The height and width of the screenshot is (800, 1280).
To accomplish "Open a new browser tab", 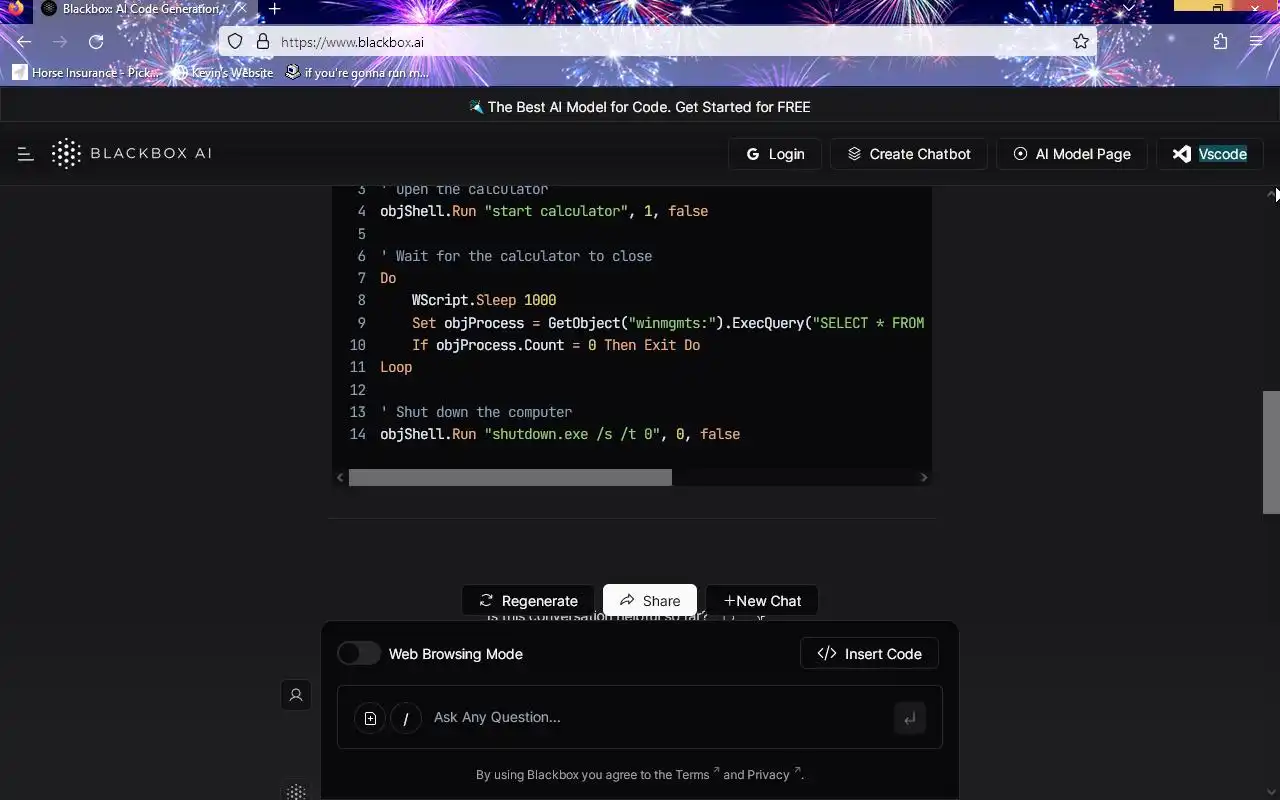I will 274,9.
